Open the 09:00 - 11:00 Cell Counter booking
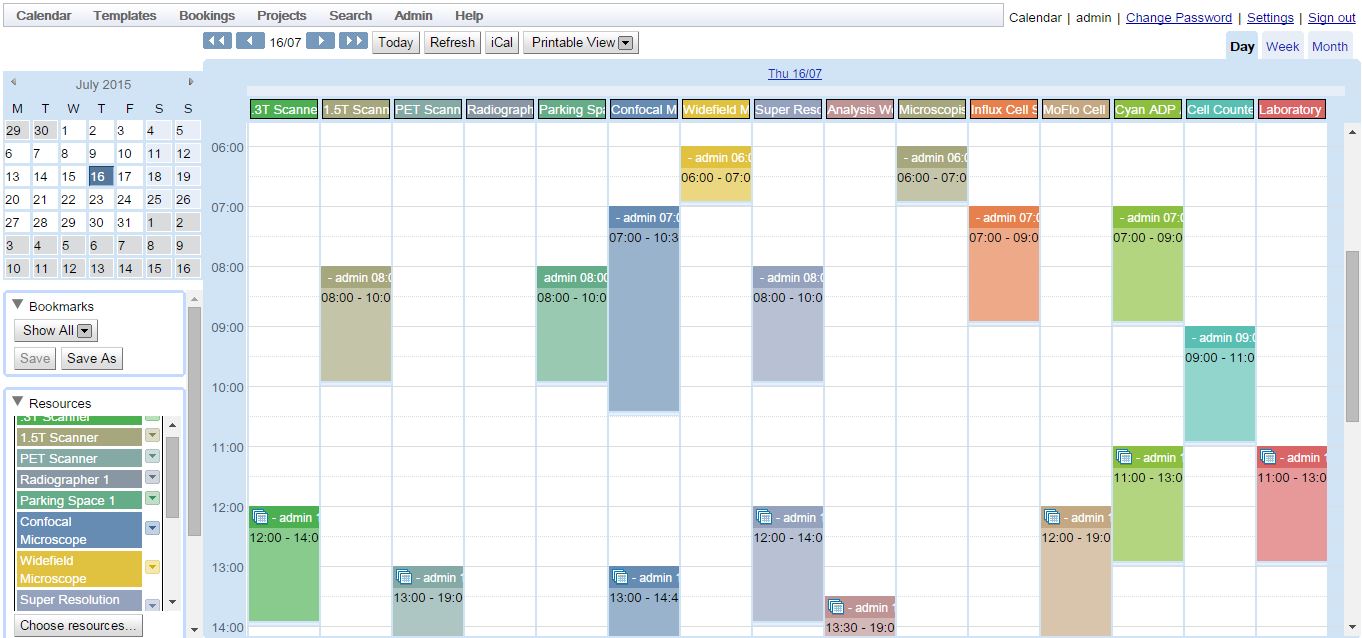The image size is (1362, 638). point(1220,385)
